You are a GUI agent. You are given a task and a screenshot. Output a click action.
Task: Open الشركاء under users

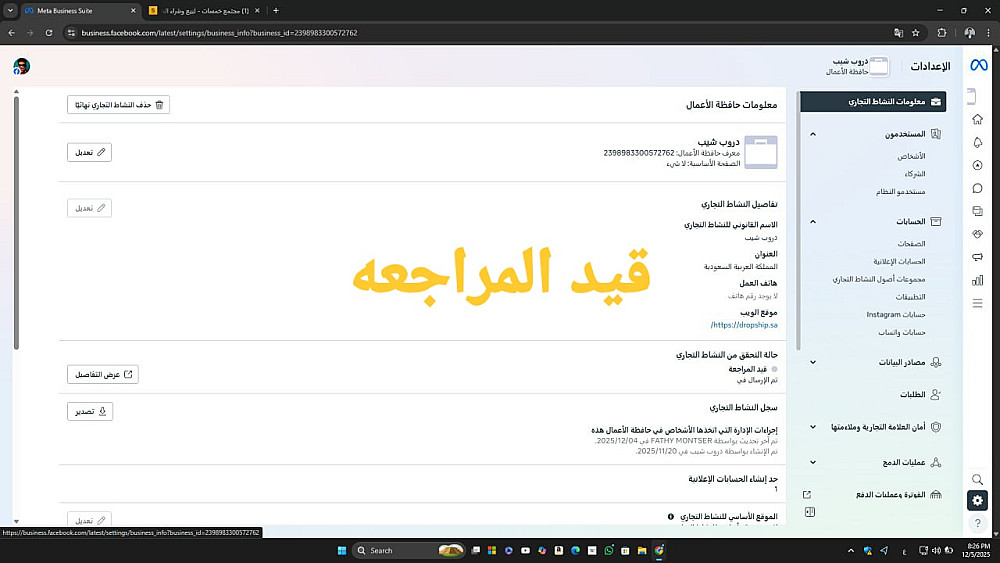(x=915, y=174)
